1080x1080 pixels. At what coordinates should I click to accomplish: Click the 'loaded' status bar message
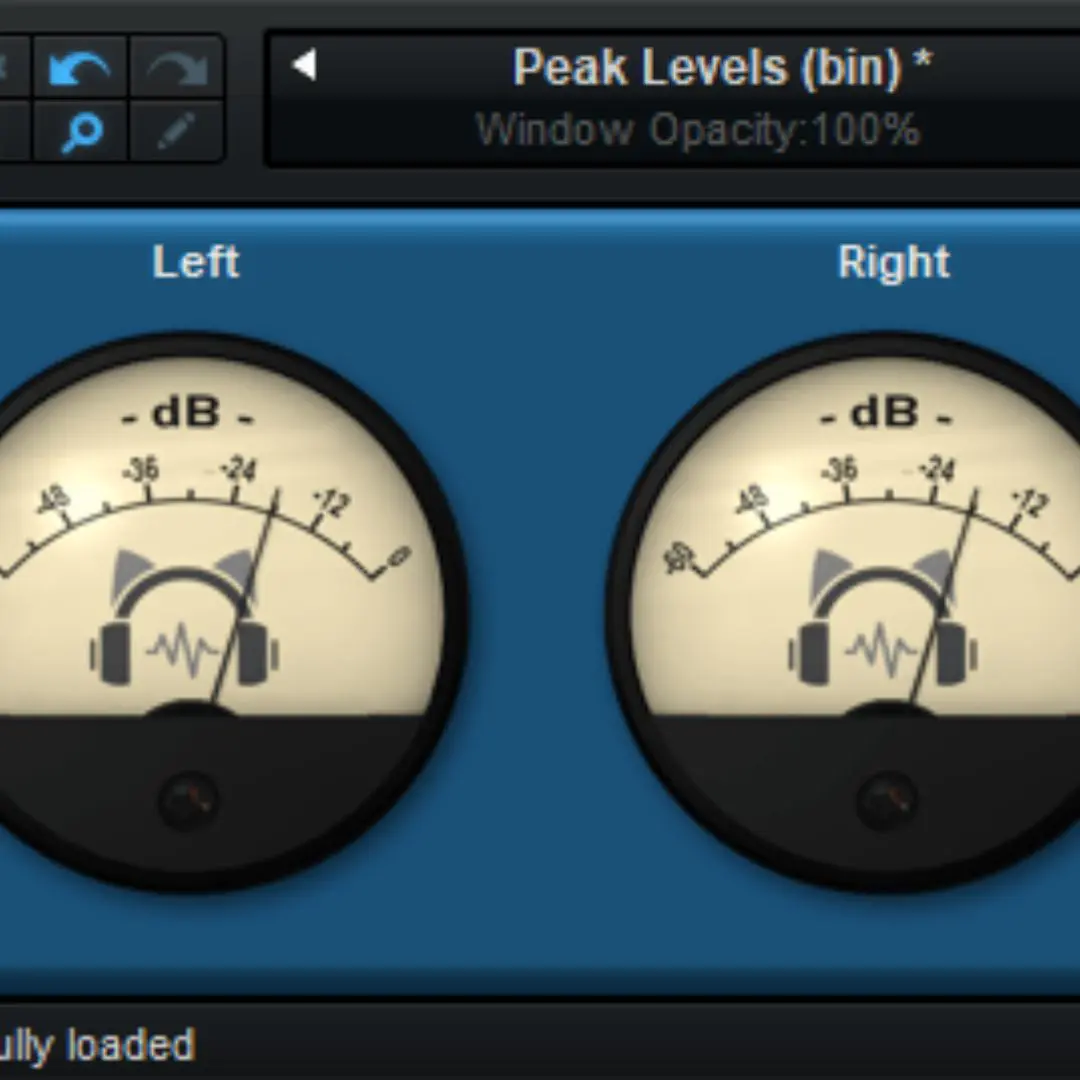click(x=131, y=1045)
